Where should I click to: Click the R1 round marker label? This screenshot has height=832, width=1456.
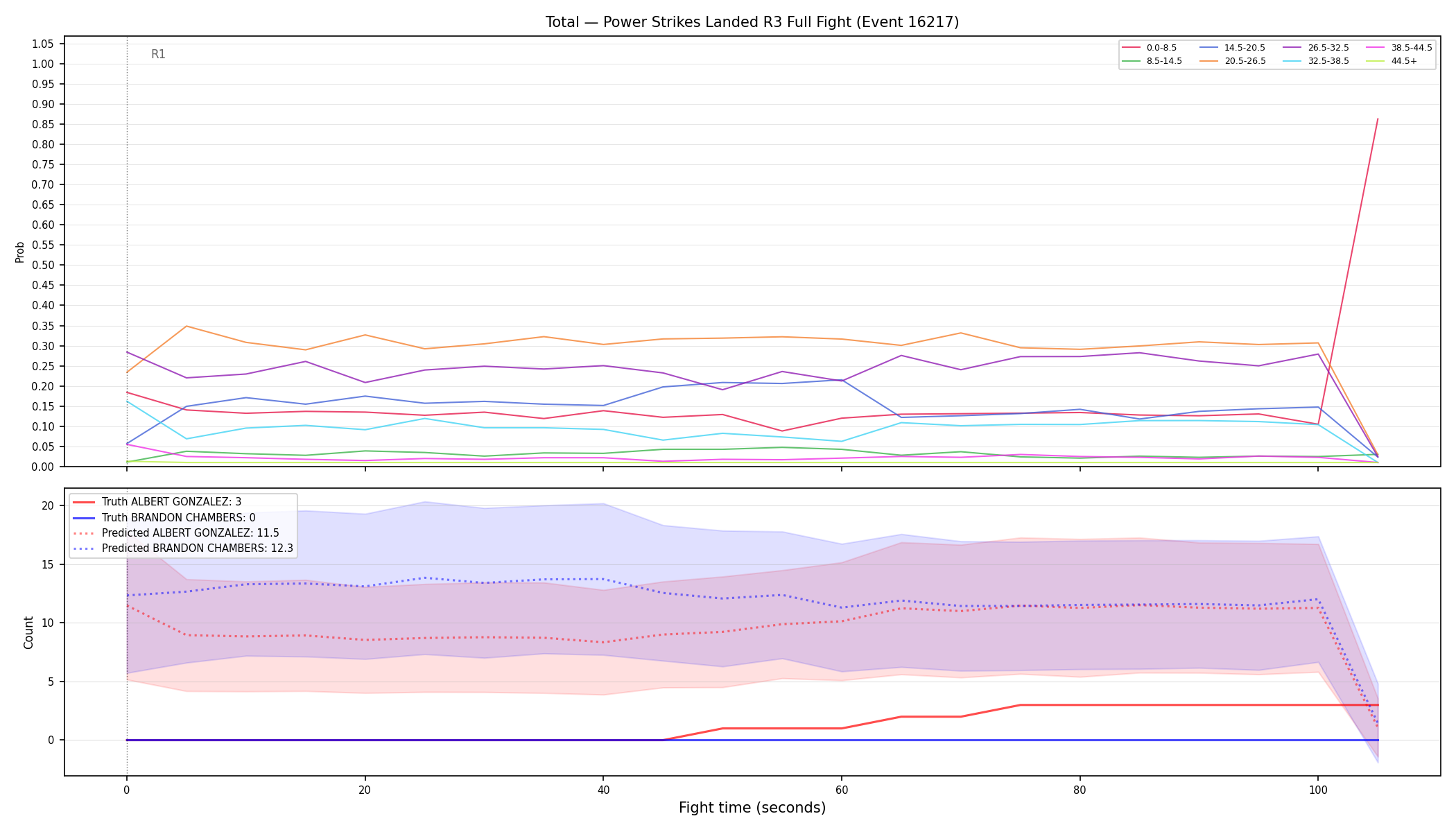point(158,55)
